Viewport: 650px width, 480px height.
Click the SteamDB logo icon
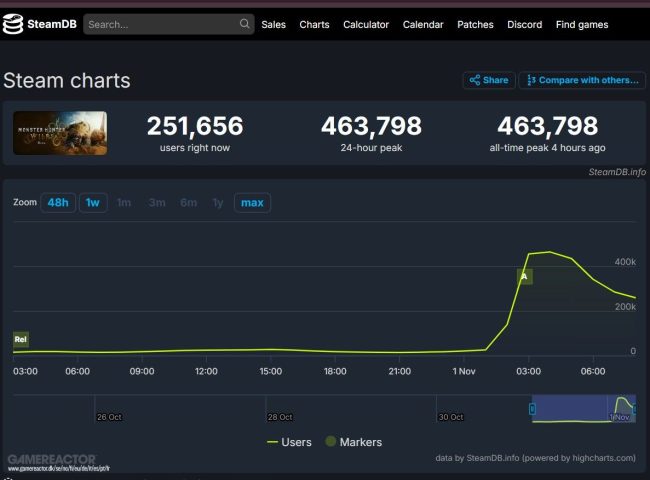coord(13,24)
